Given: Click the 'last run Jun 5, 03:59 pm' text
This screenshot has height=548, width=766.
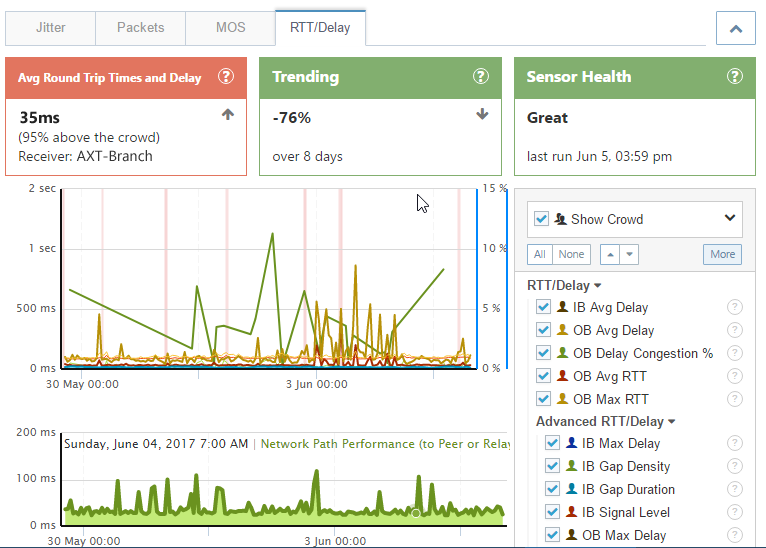Looking at the screenshot, I should (599, 156).
